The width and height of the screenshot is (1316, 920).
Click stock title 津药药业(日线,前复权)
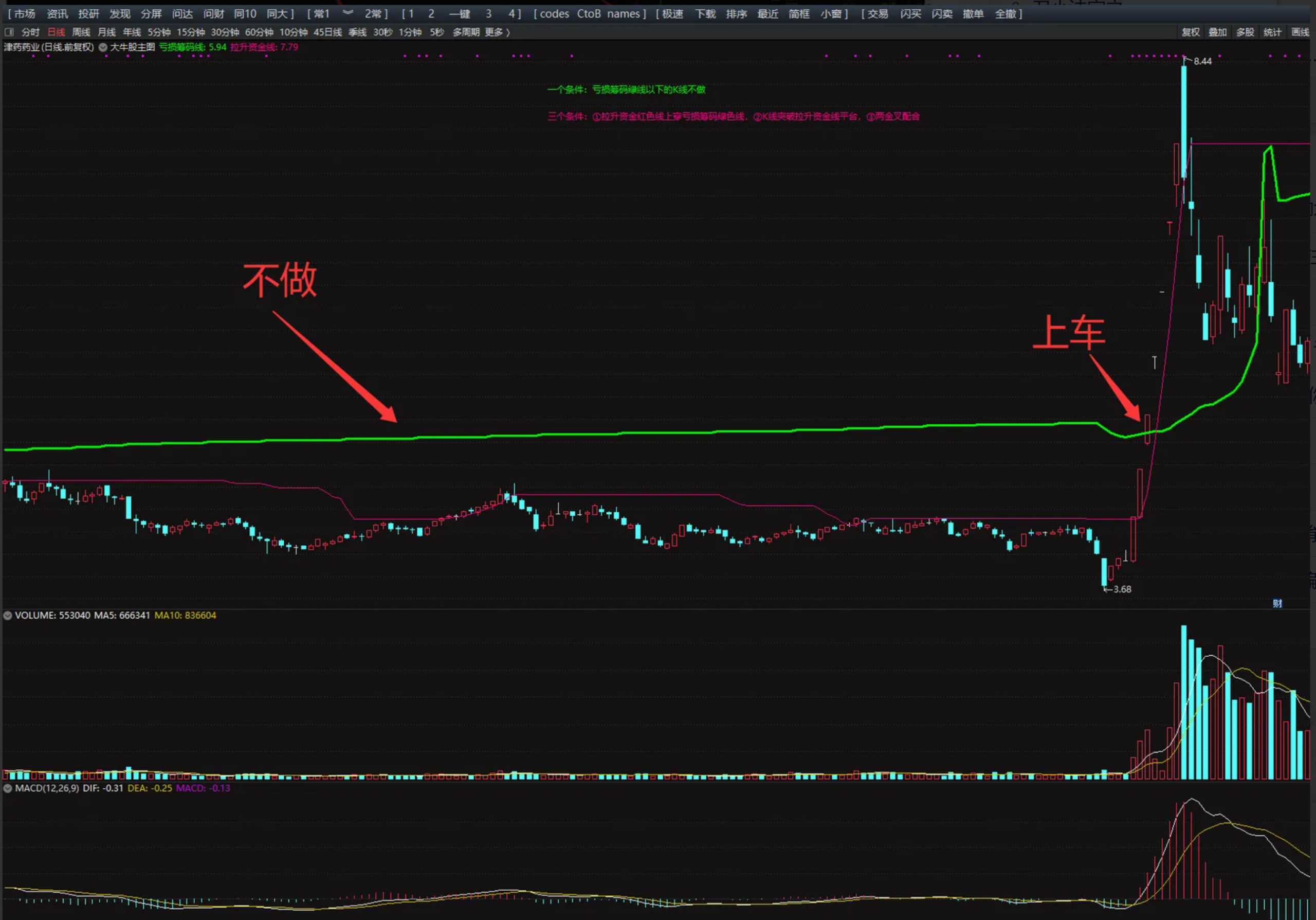tap(49, 47)
